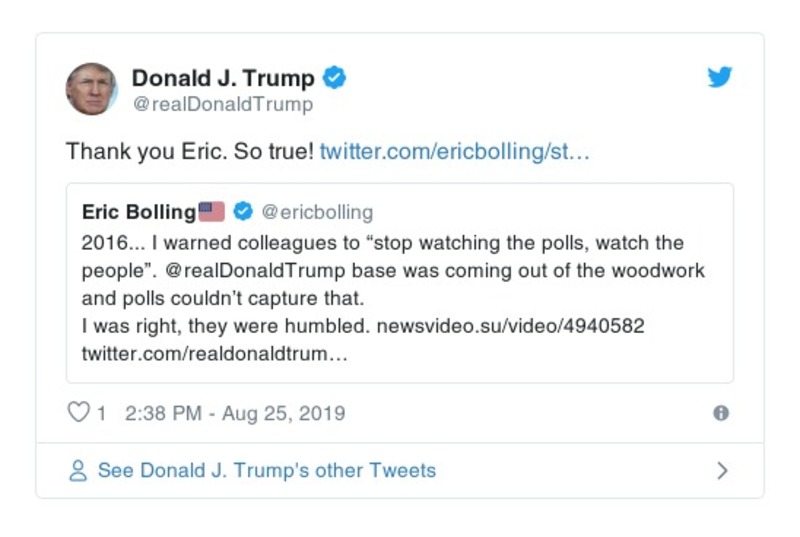
Task: Click the 2:38 PM - Aug 25, 2019 timestamp
Action: pos(235,413)
